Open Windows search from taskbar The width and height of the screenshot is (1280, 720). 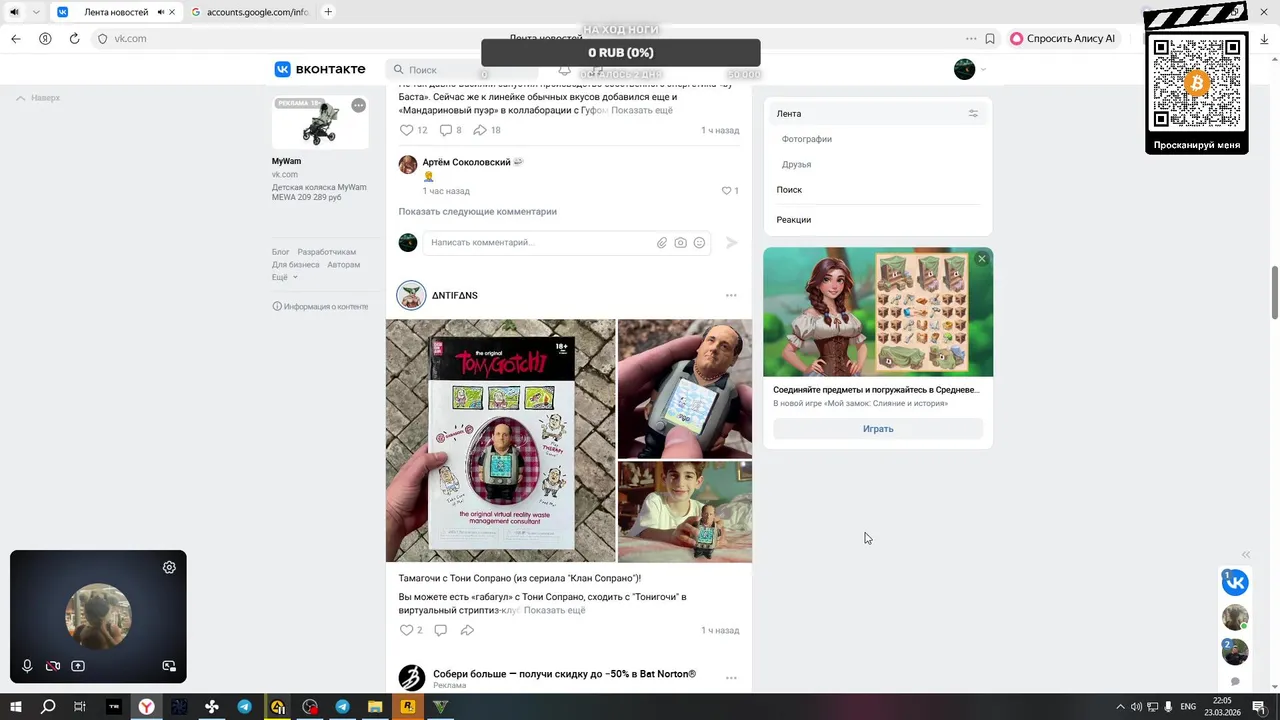pyautogui.click(x=48, y=706)
